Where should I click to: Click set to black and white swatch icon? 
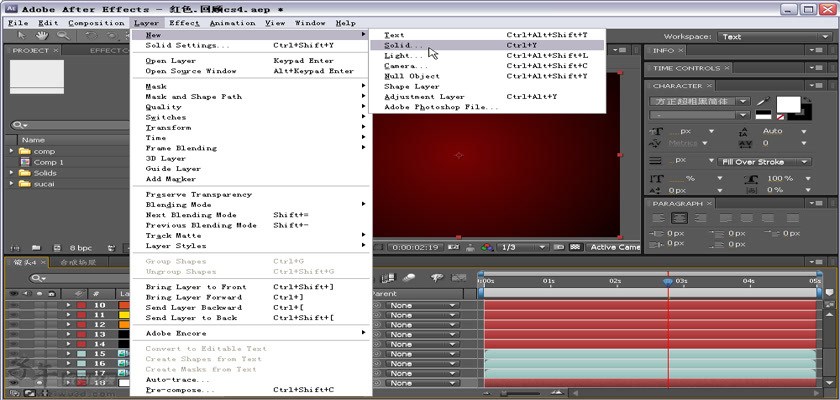[x=763, y=115]
